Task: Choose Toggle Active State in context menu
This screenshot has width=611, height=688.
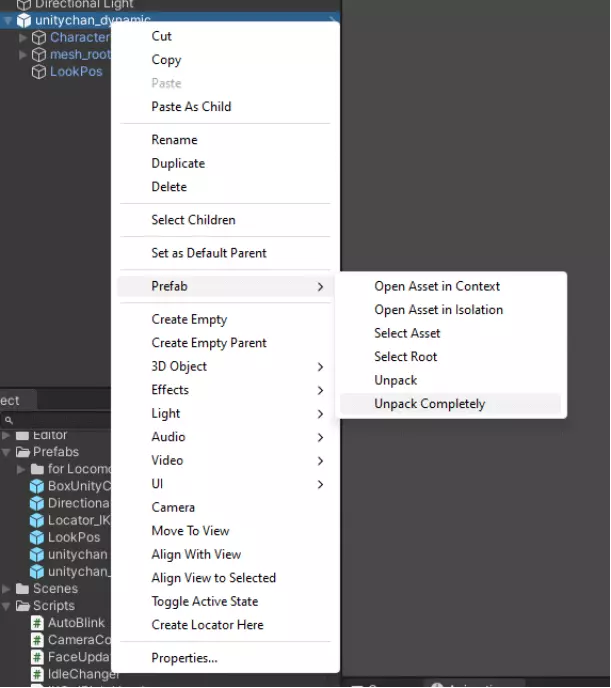Action: [204, 601]
